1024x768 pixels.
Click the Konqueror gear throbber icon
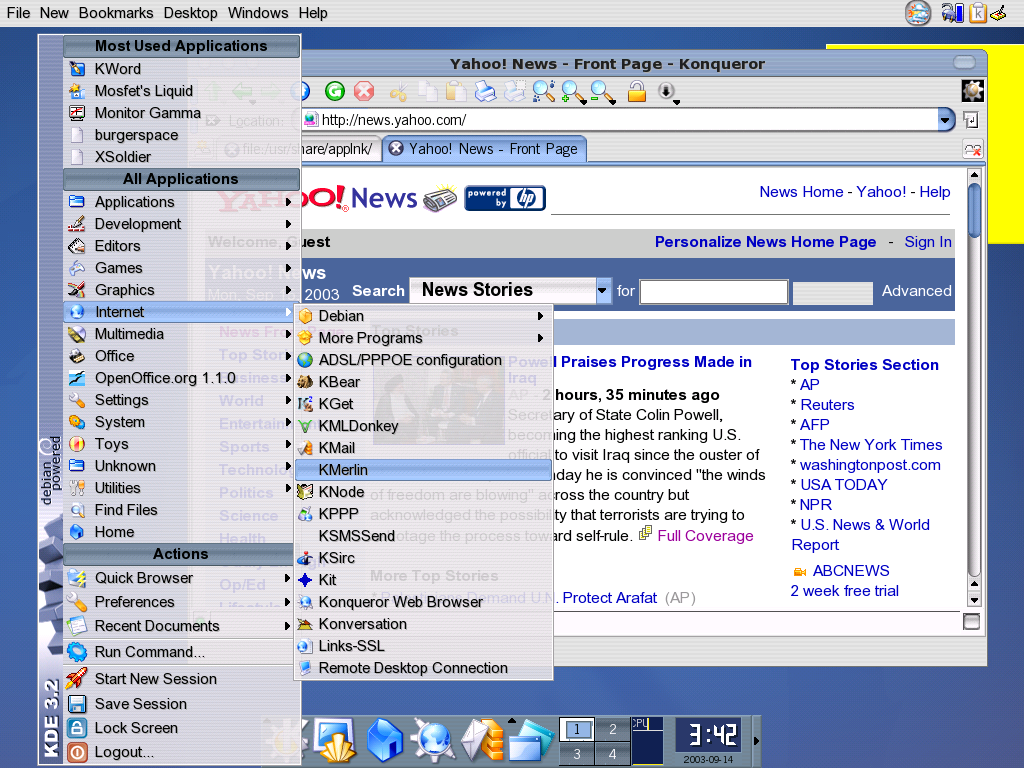pos(972,91)
